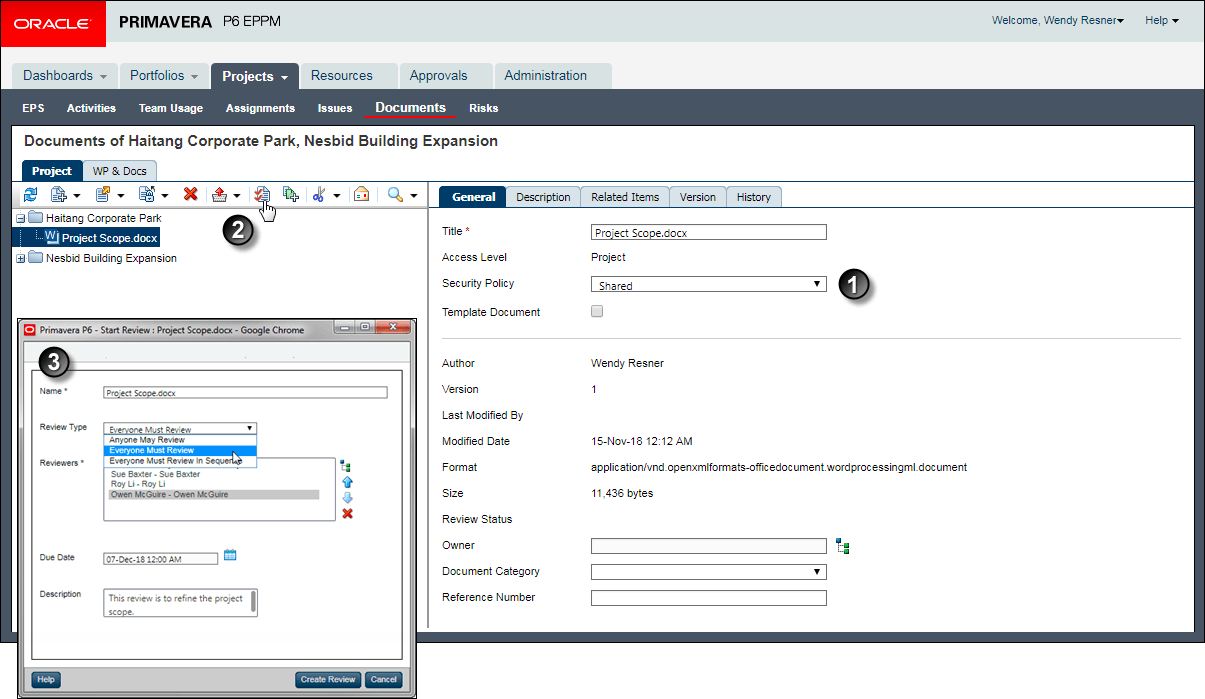Open dropdown arrow beside Download icon
The height and width of the screenshot is (699, 1205).
(x=237, y=196)
